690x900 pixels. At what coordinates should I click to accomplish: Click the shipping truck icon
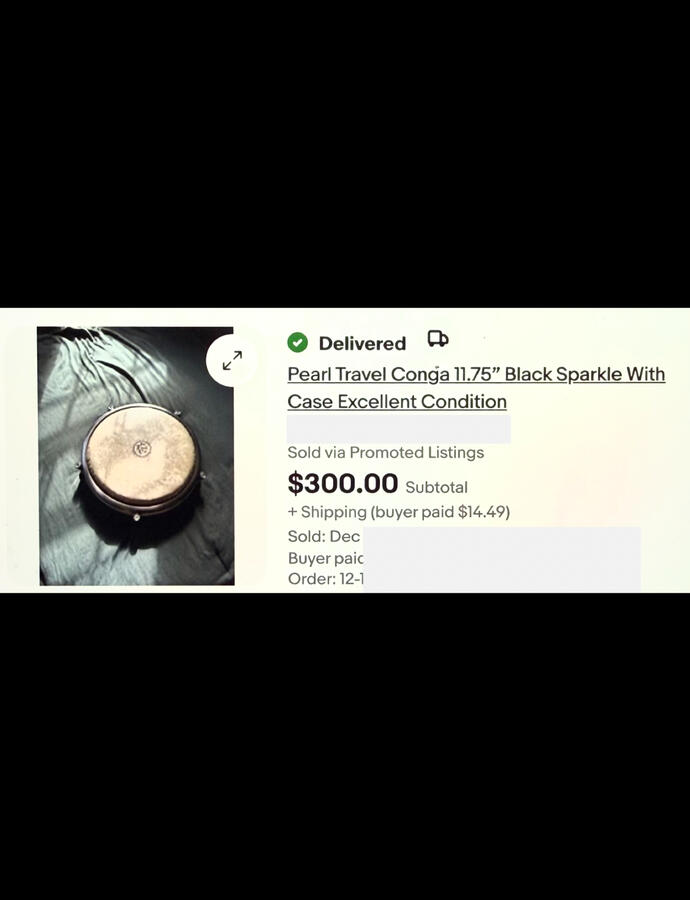click(438, 339)
